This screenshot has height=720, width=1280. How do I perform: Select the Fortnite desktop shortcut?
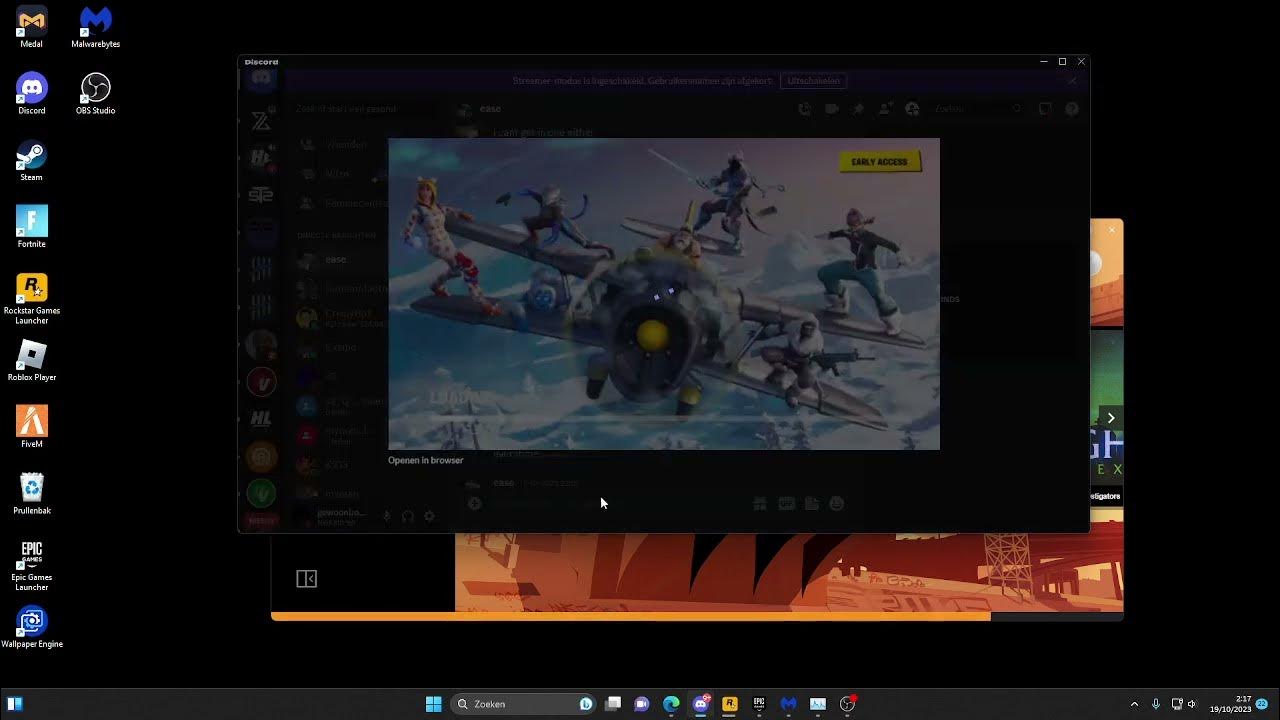tap(31, 228)
